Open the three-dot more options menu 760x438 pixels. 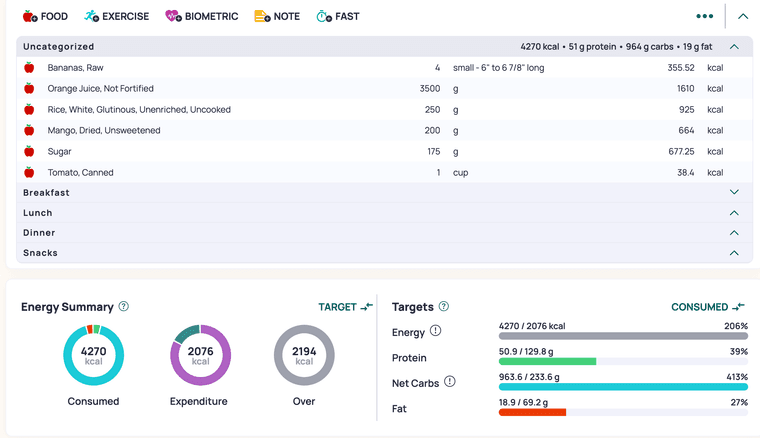tap(705, 17)
